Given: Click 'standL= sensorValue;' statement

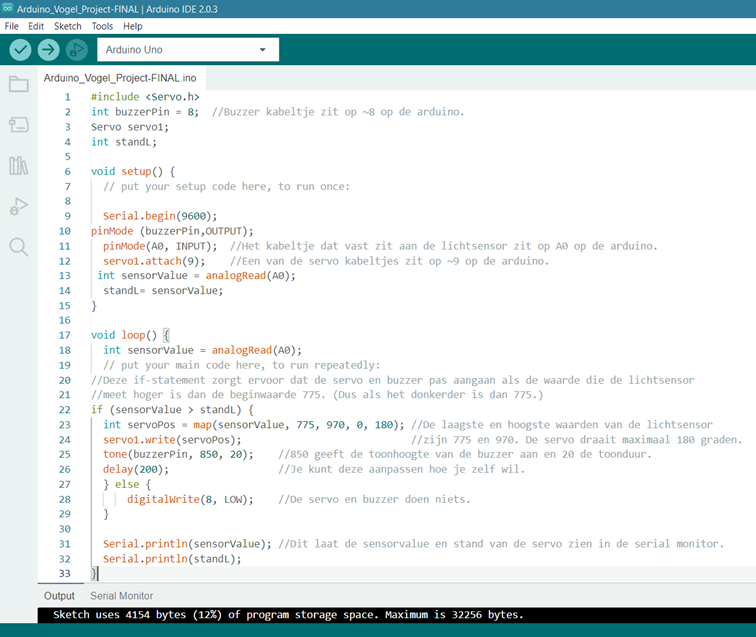Looking at the screenshot, I should coord(163,291).
